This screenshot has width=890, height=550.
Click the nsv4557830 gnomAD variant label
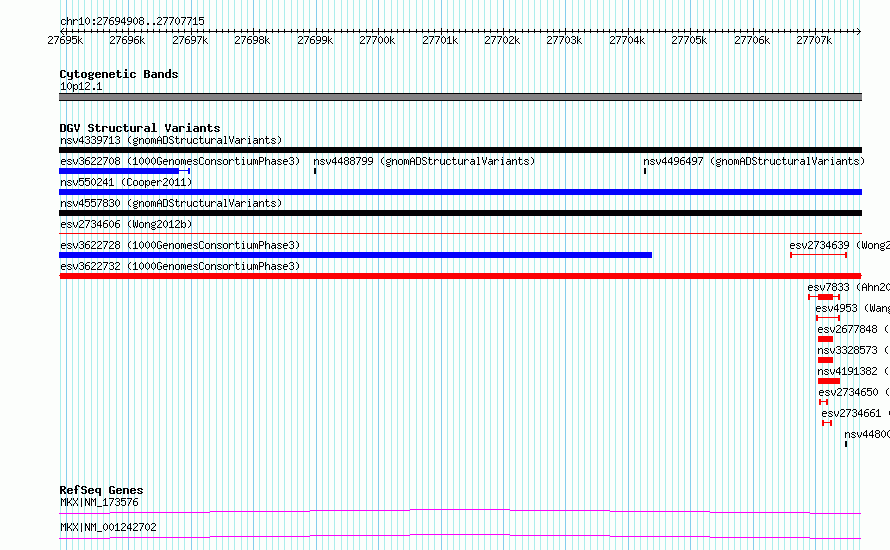(171, 203)
